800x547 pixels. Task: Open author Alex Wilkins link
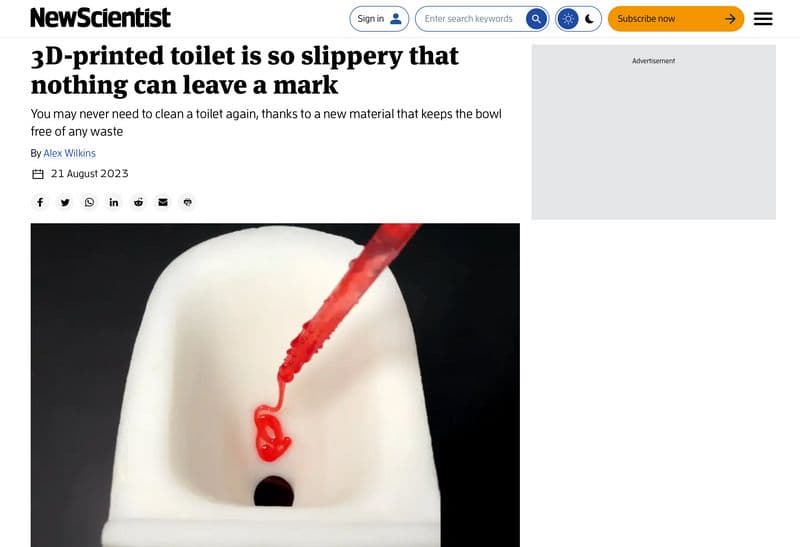point(69,153)
